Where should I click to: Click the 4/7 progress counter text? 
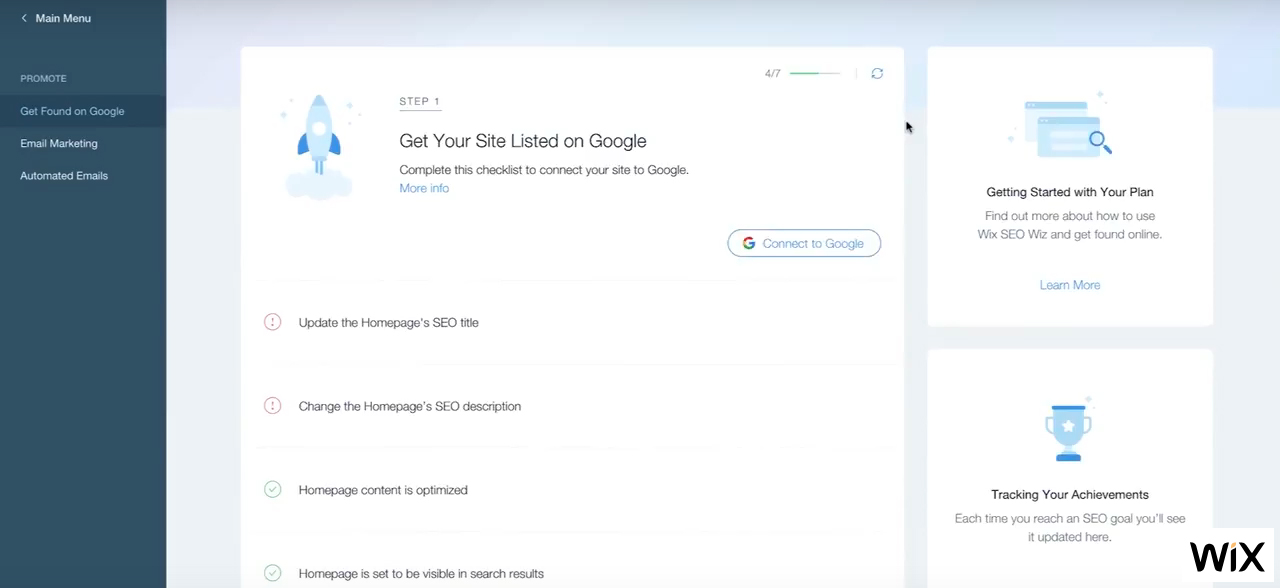coord(772,73)
